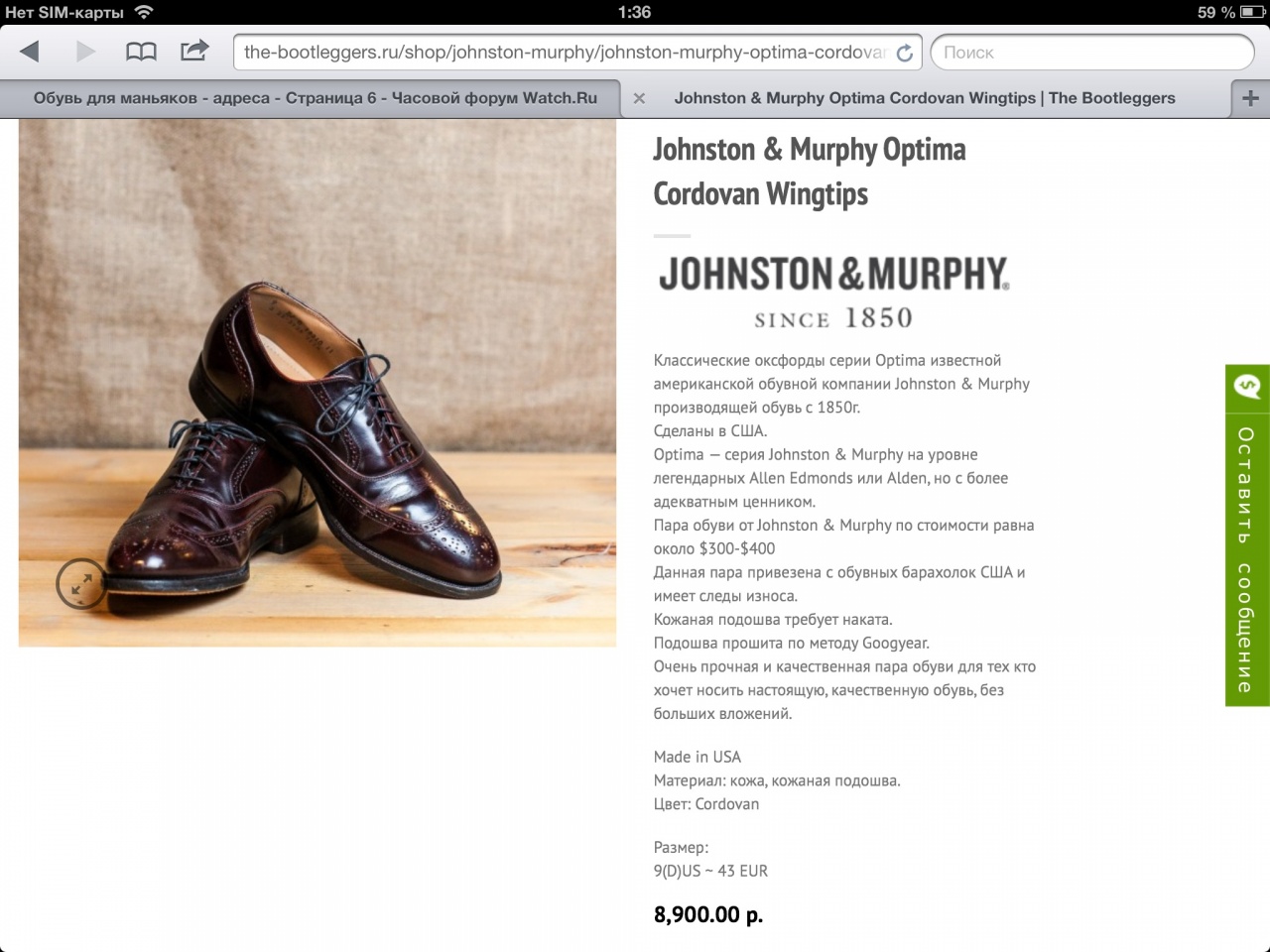Select the Johnston & Murphy Optima tab

tap(924, 98)
